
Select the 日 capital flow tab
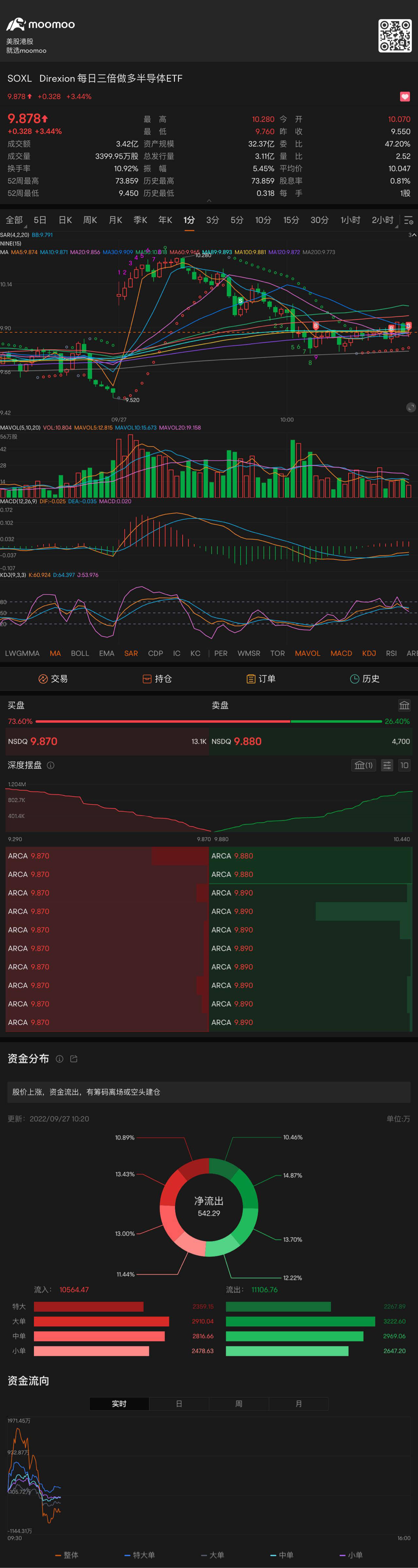(179, 1403)
